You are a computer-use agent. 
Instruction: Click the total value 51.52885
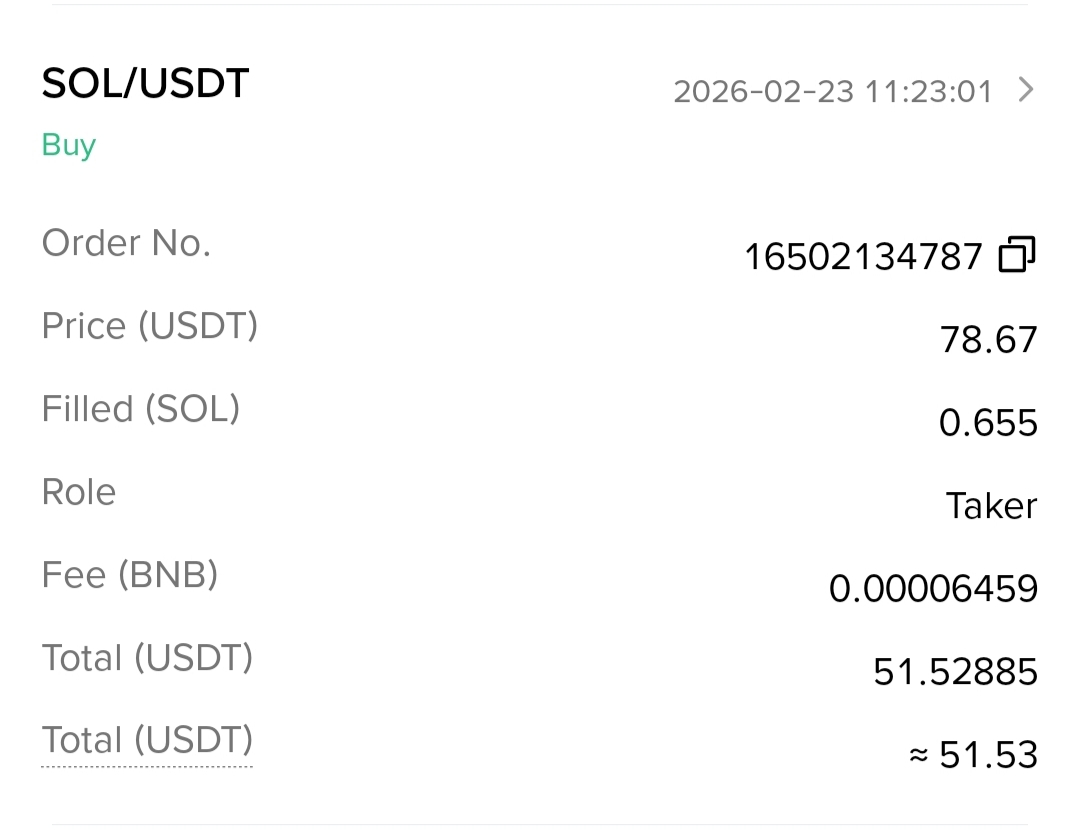tap(955, 672)
